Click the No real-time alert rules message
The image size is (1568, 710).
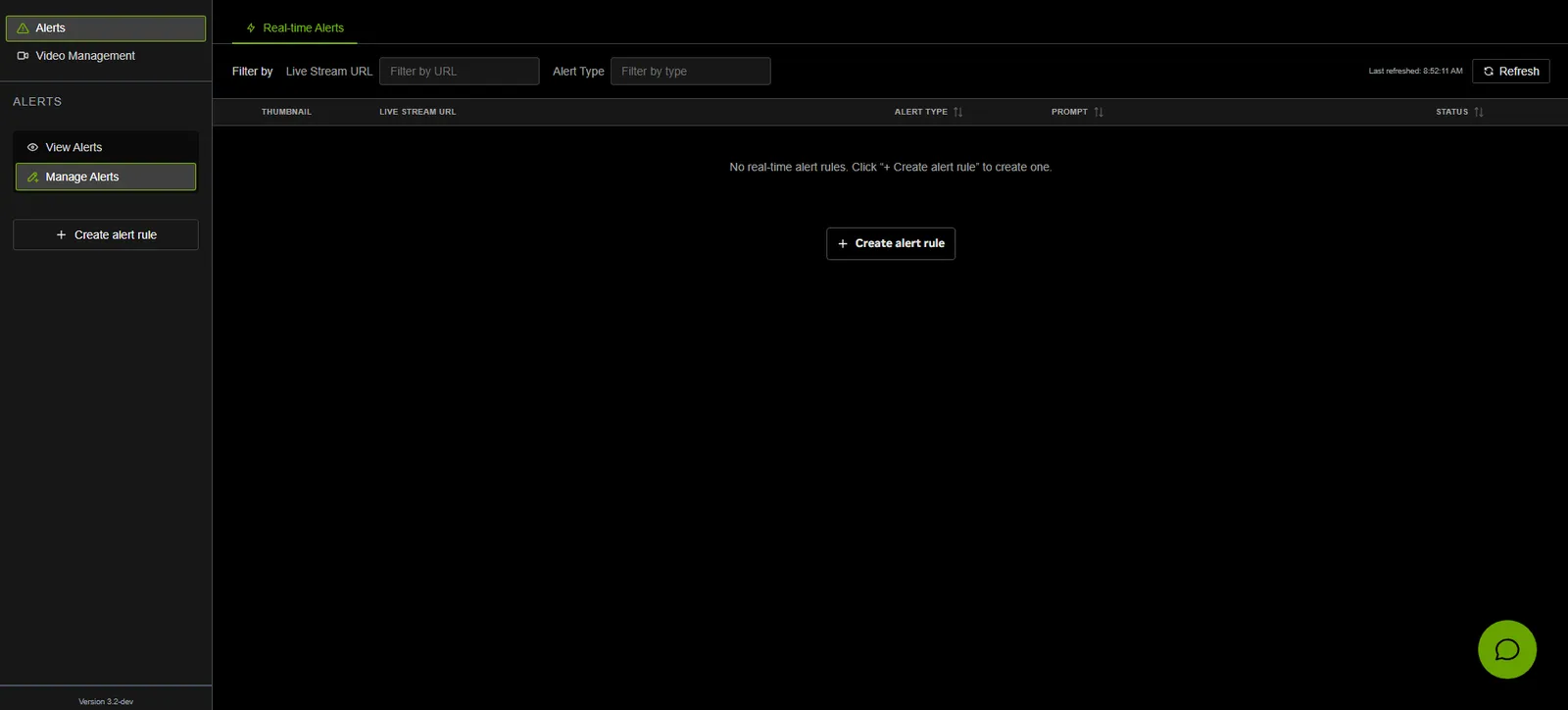[890, 167]
